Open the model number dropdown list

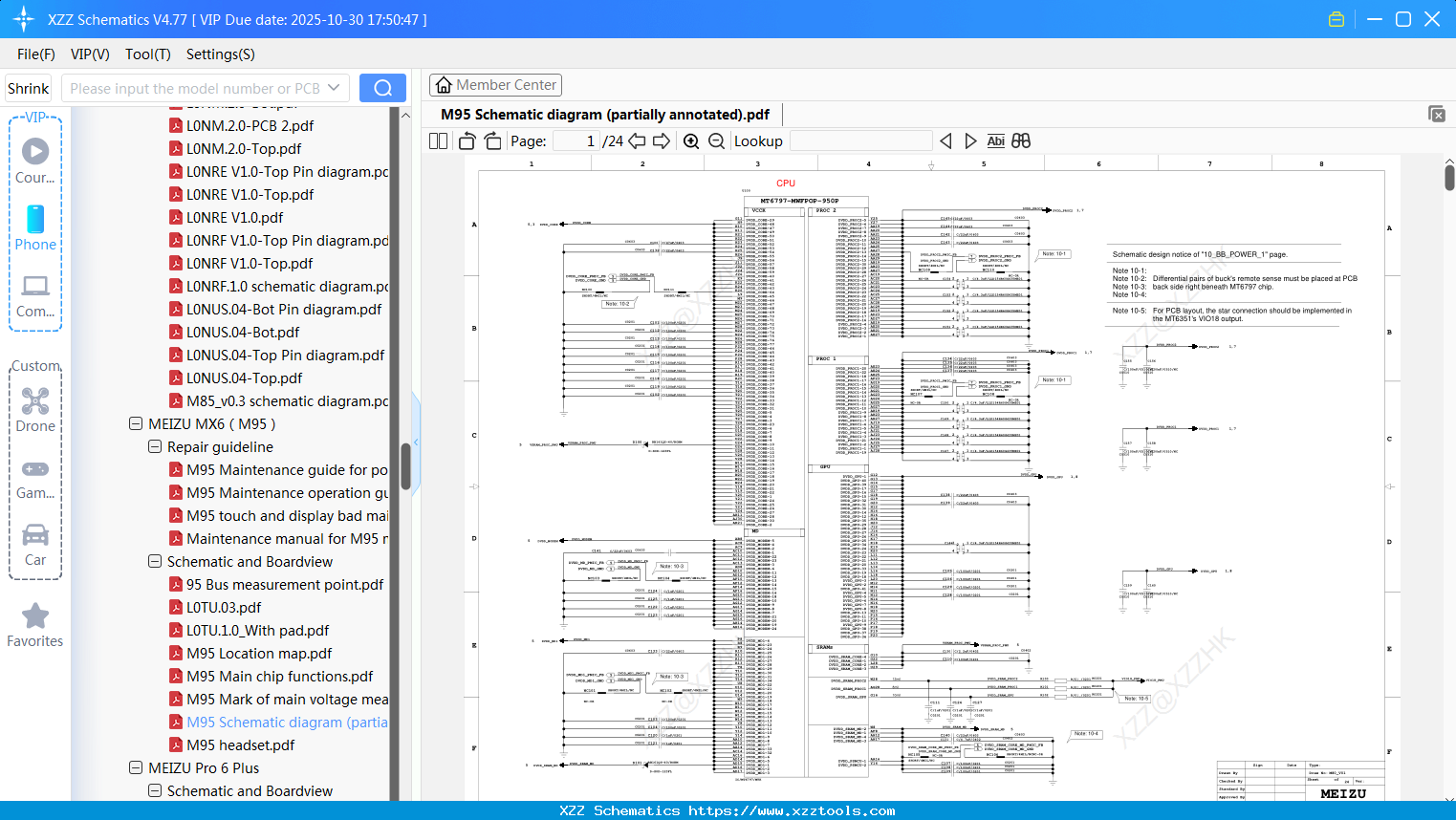tap(335, 87)
